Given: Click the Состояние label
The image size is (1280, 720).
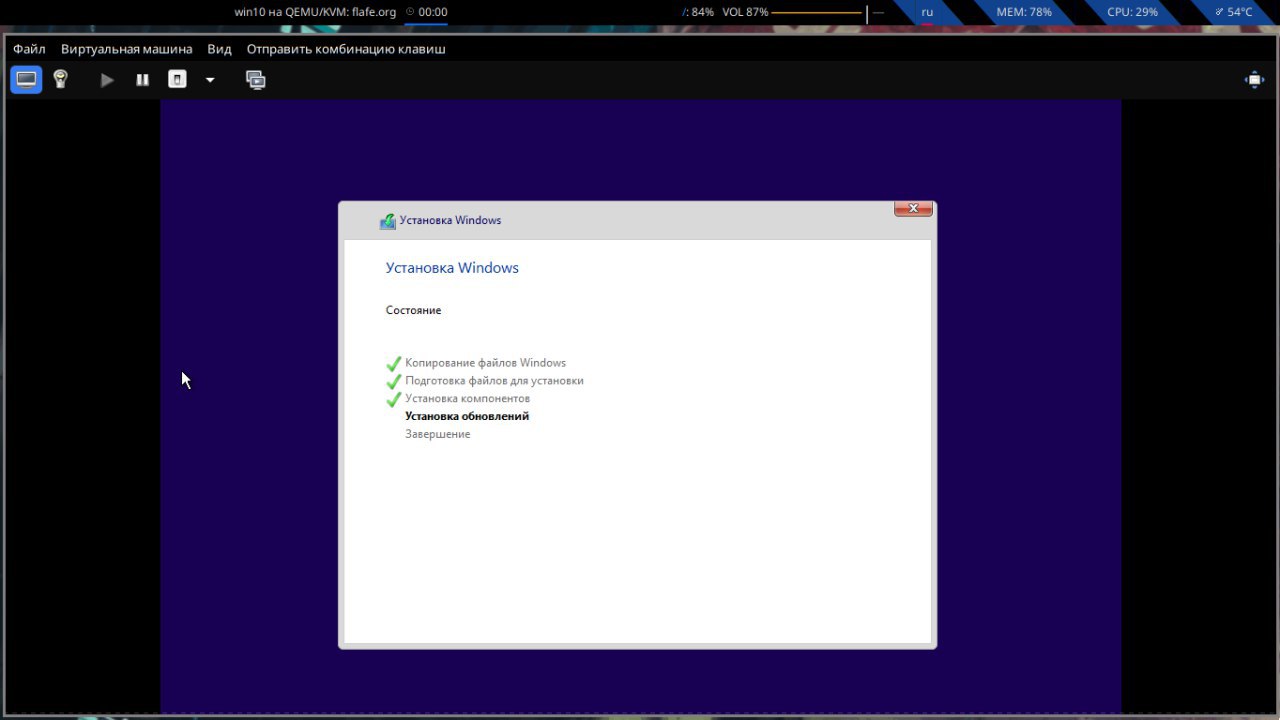Looking at the screenshot, I should 413,310.
